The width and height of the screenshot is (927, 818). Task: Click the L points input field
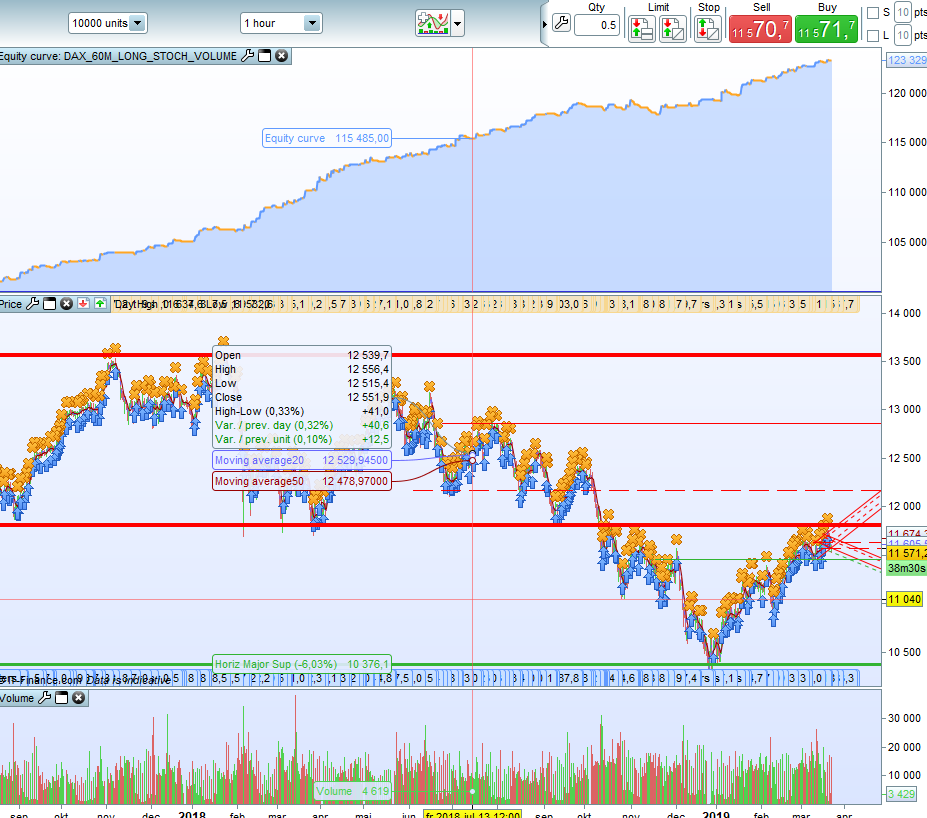tap(902, 35)
